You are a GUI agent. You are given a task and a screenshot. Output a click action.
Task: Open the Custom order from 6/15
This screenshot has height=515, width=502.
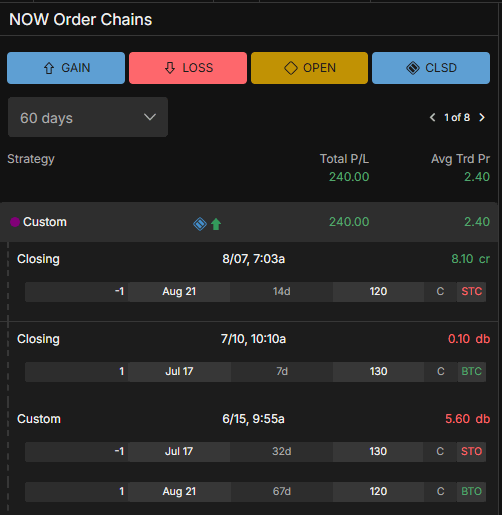click(253, 419)
